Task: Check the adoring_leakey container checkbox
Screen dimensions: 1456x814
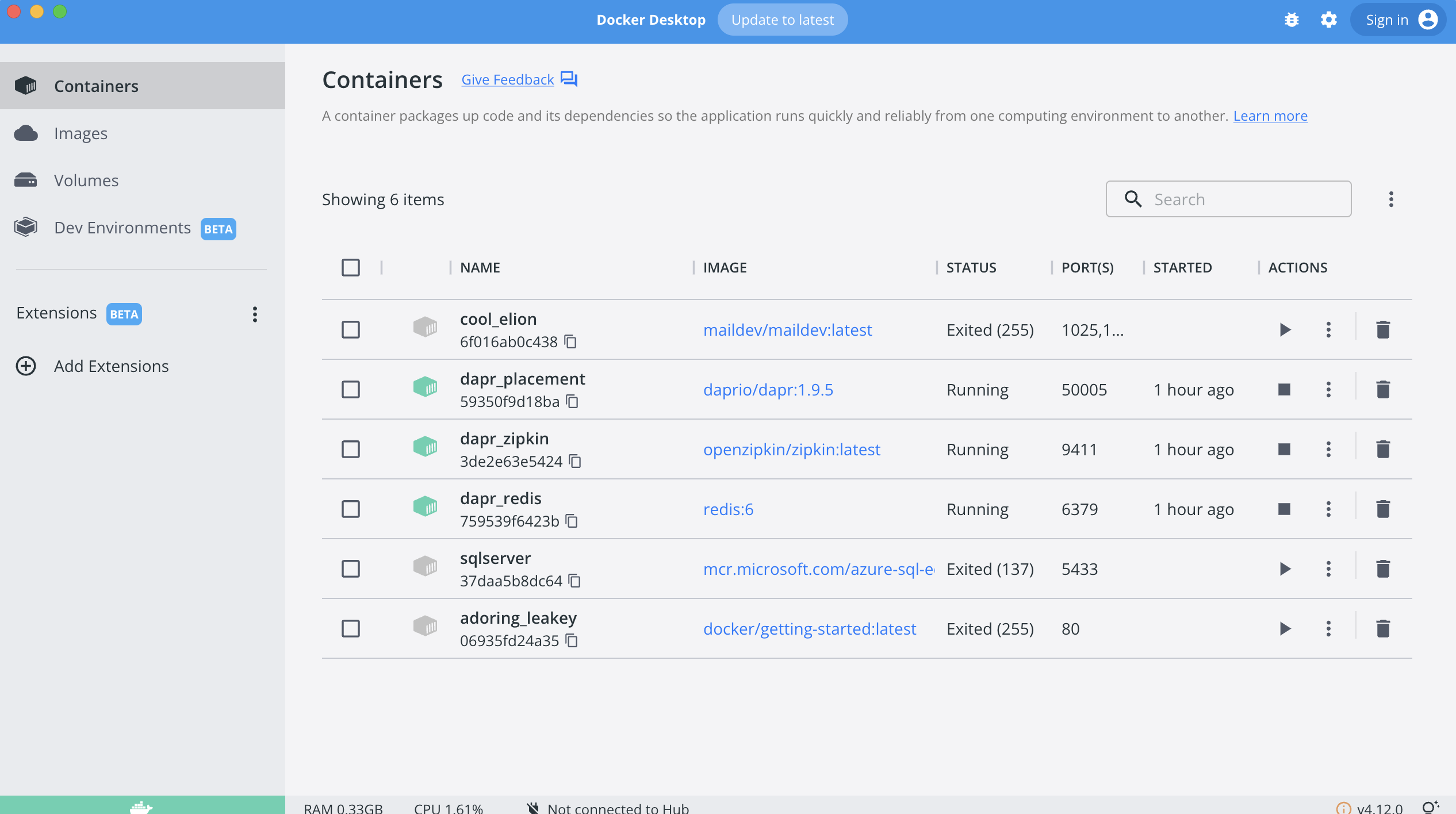Action: pyautogui.click(x=351, y=628)
